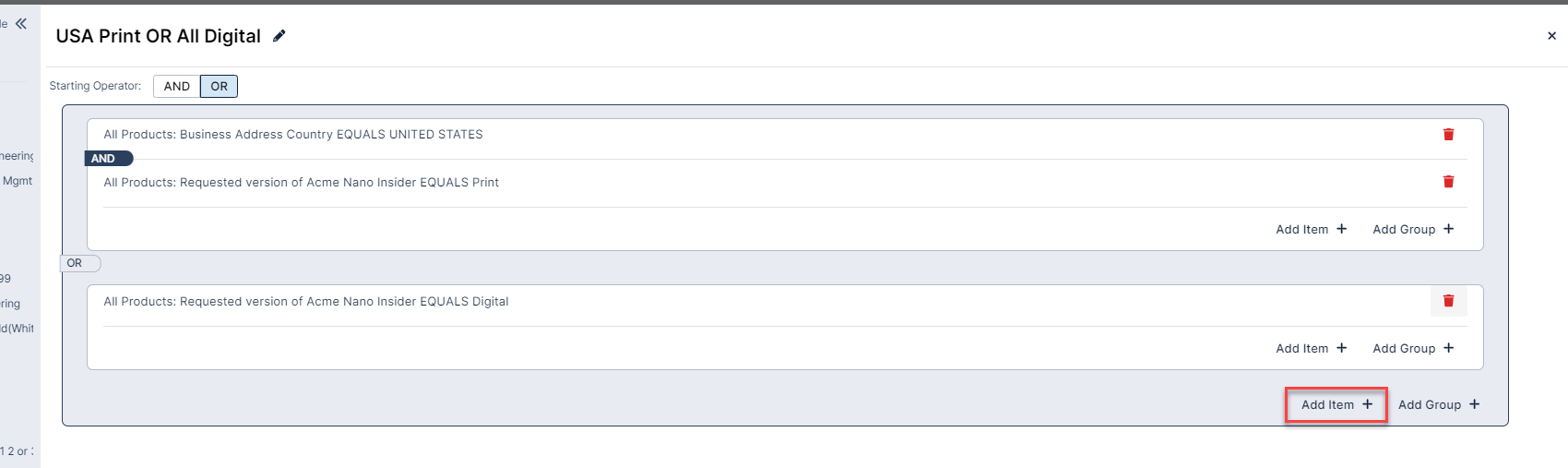Select the Requested version EQUALS Print row

pos(301,183)
